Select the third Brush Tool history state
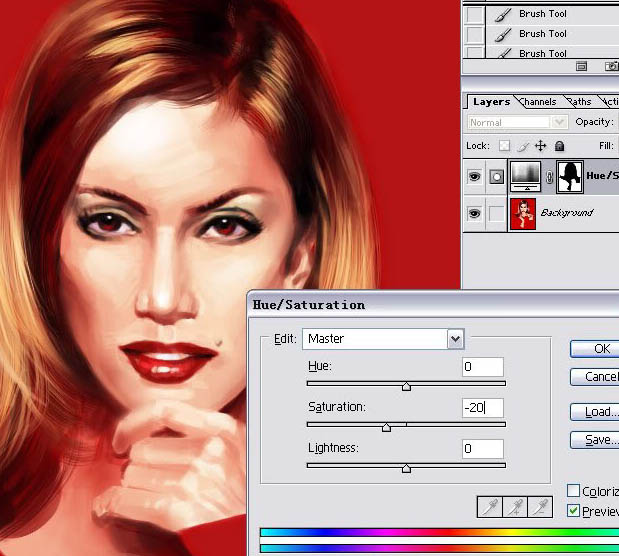619x556 pixels. click(553, 53)
